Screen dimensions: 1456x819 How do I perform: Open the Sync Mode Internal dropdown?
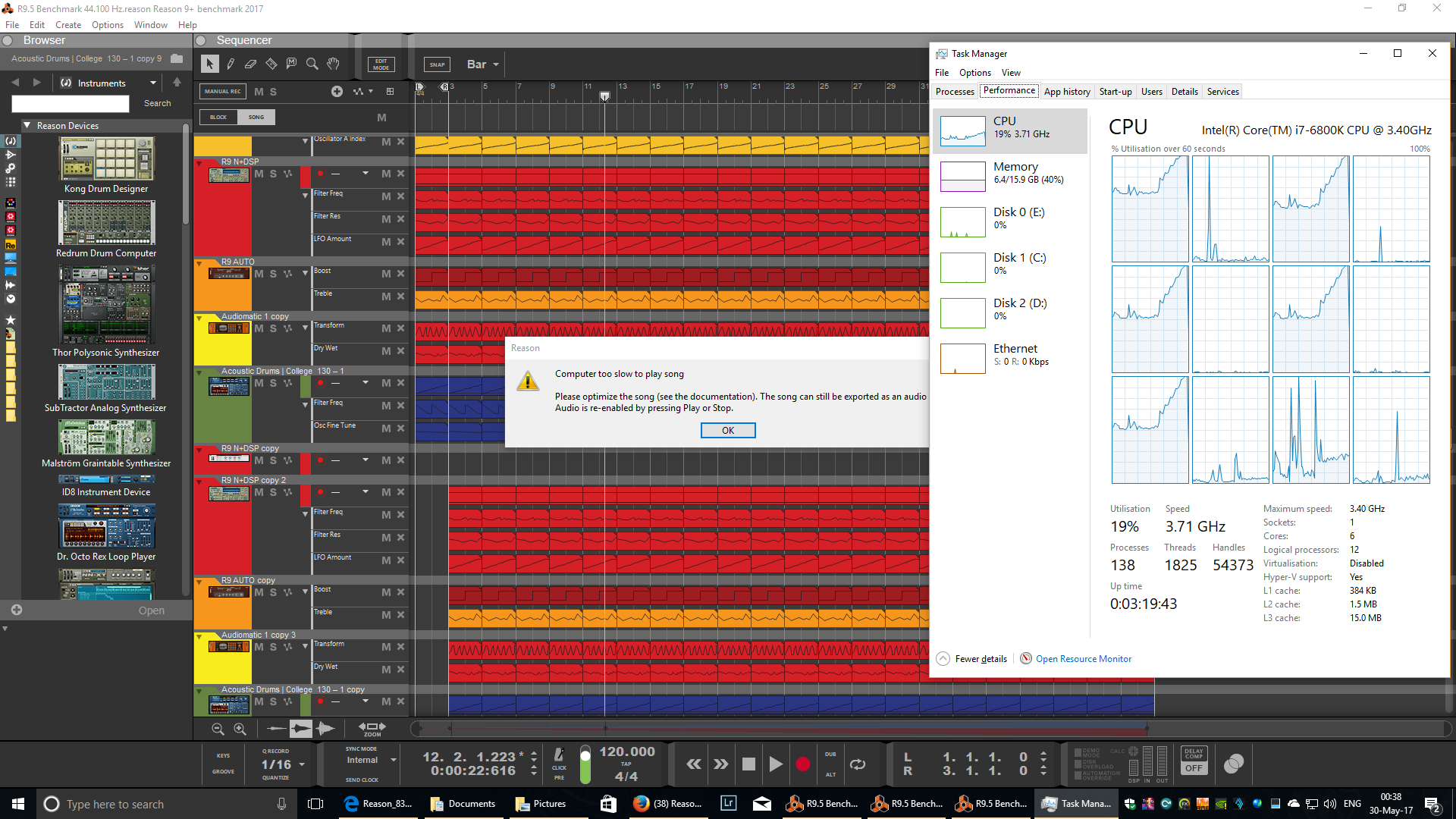coord(372,760)
